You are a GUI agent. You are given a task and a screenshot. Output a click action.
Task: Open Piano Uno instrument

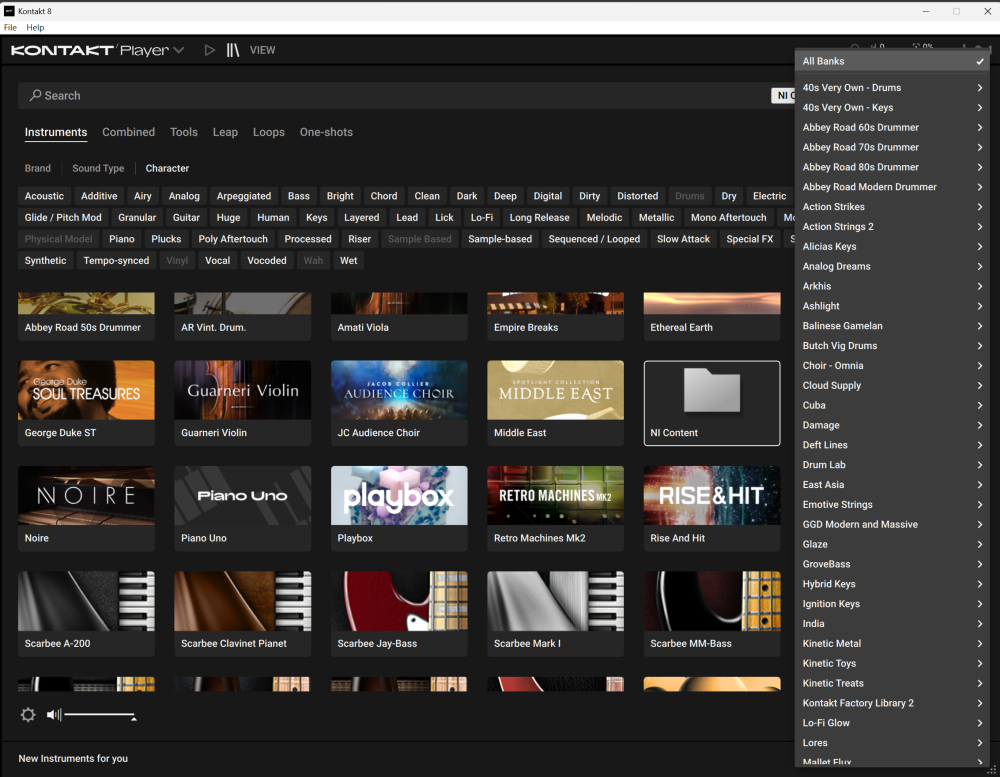[242, 508]
